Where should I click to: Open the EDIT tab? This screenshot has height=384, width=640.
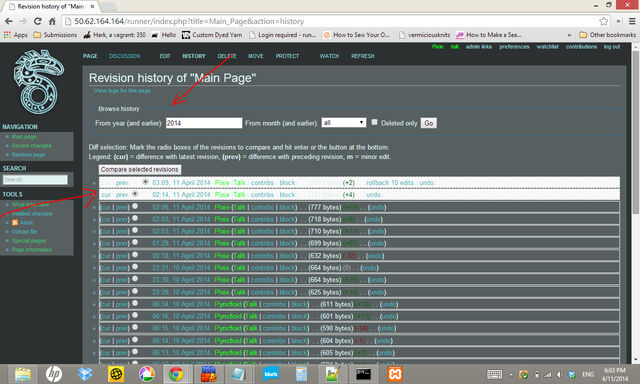pyautogui.click(x=165, y=56)
